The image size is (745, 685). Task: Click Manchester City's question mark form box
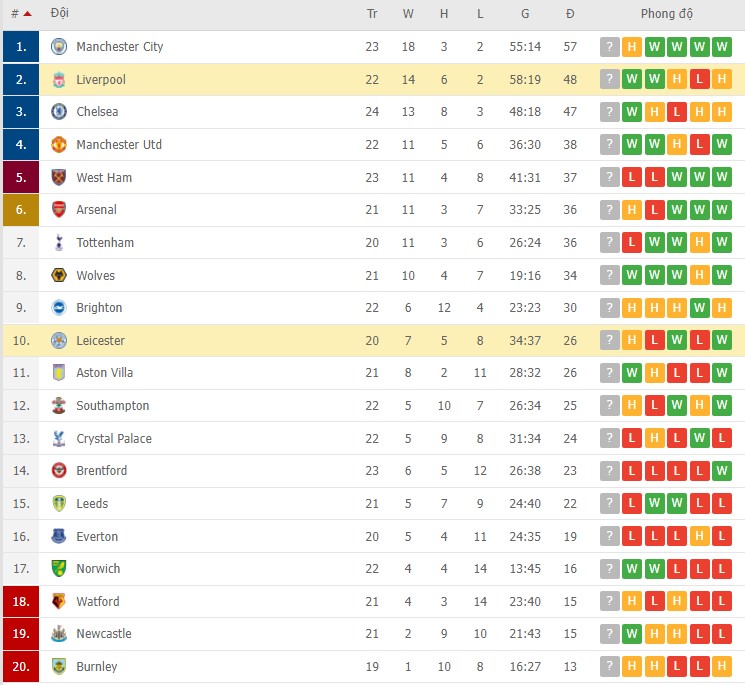(x=609, y=47)
